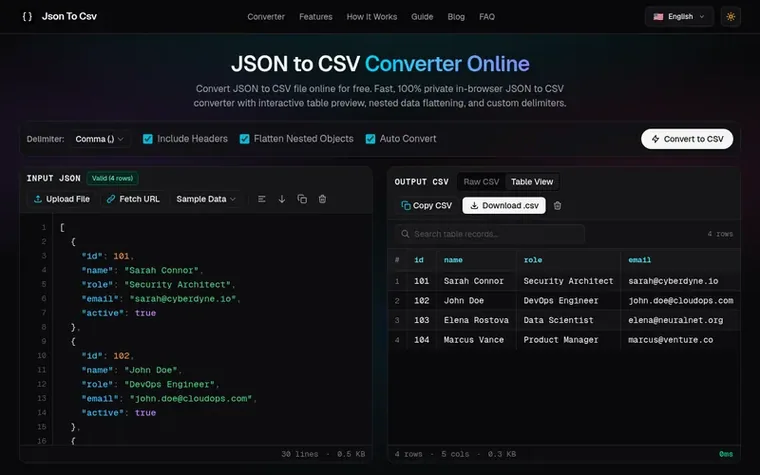Select the Marcus Vance table cell
Screen dimensions: 760x475
[474, 340]
